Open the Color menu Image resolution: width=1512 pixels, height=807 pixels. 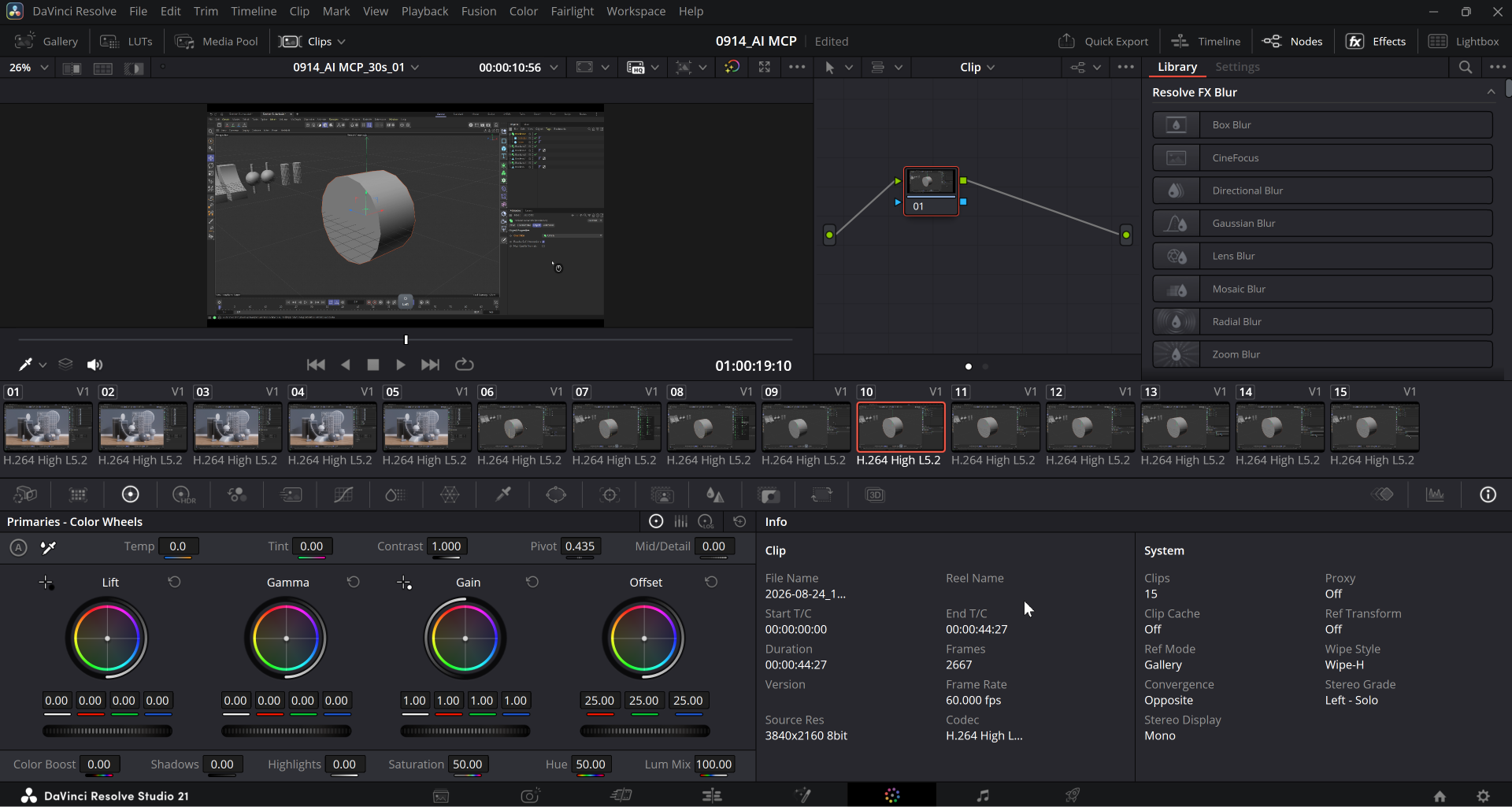click(524, 11)
